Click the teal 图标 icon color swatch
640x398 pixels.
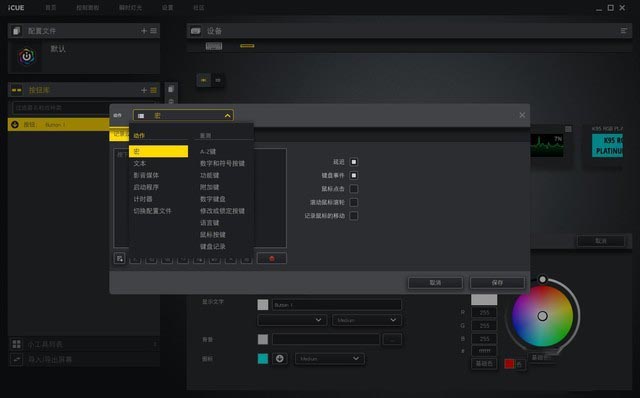(x=263, y=359)
